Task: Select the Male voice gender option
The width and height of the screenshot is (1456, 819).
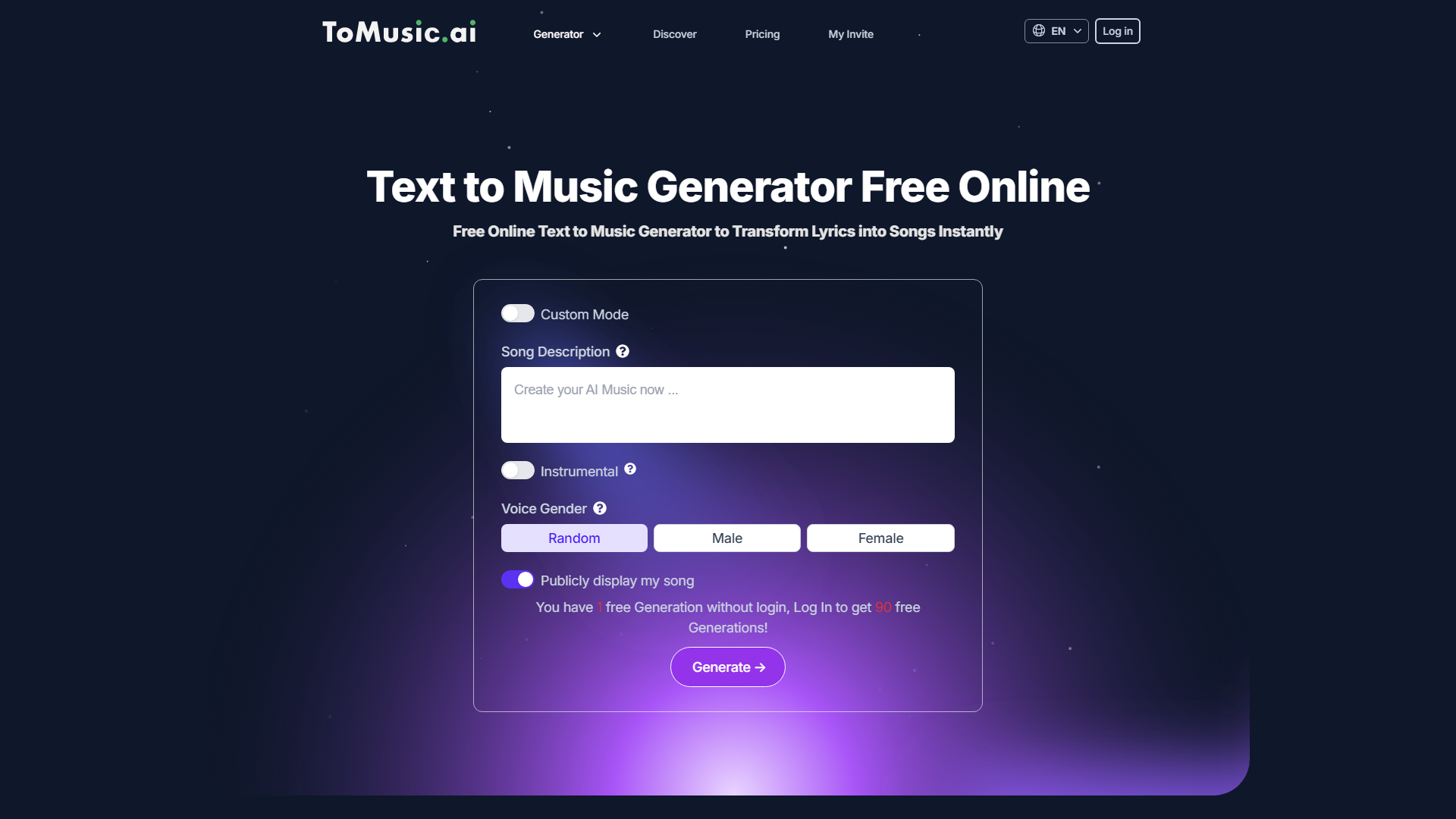Action: pyautogui.click(x=727, y=538)
